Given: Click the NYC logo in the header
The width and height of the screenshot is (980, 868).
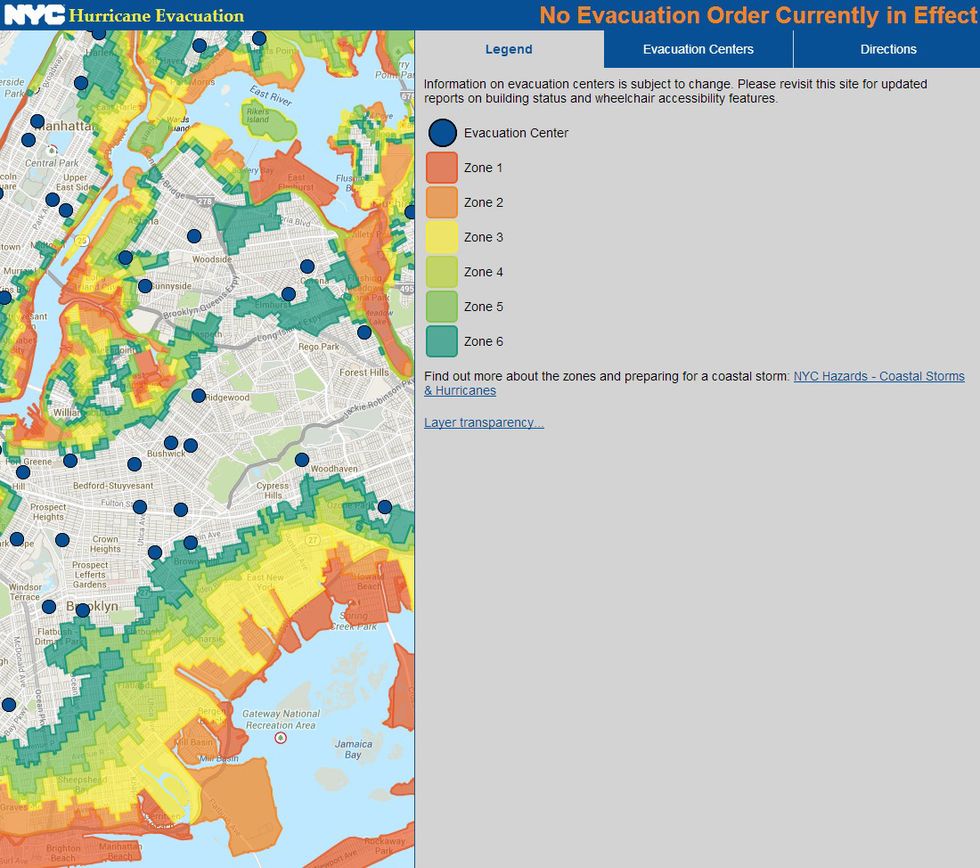Looking at the screenshot, I should pyautogui.click(x=34, y=15).
